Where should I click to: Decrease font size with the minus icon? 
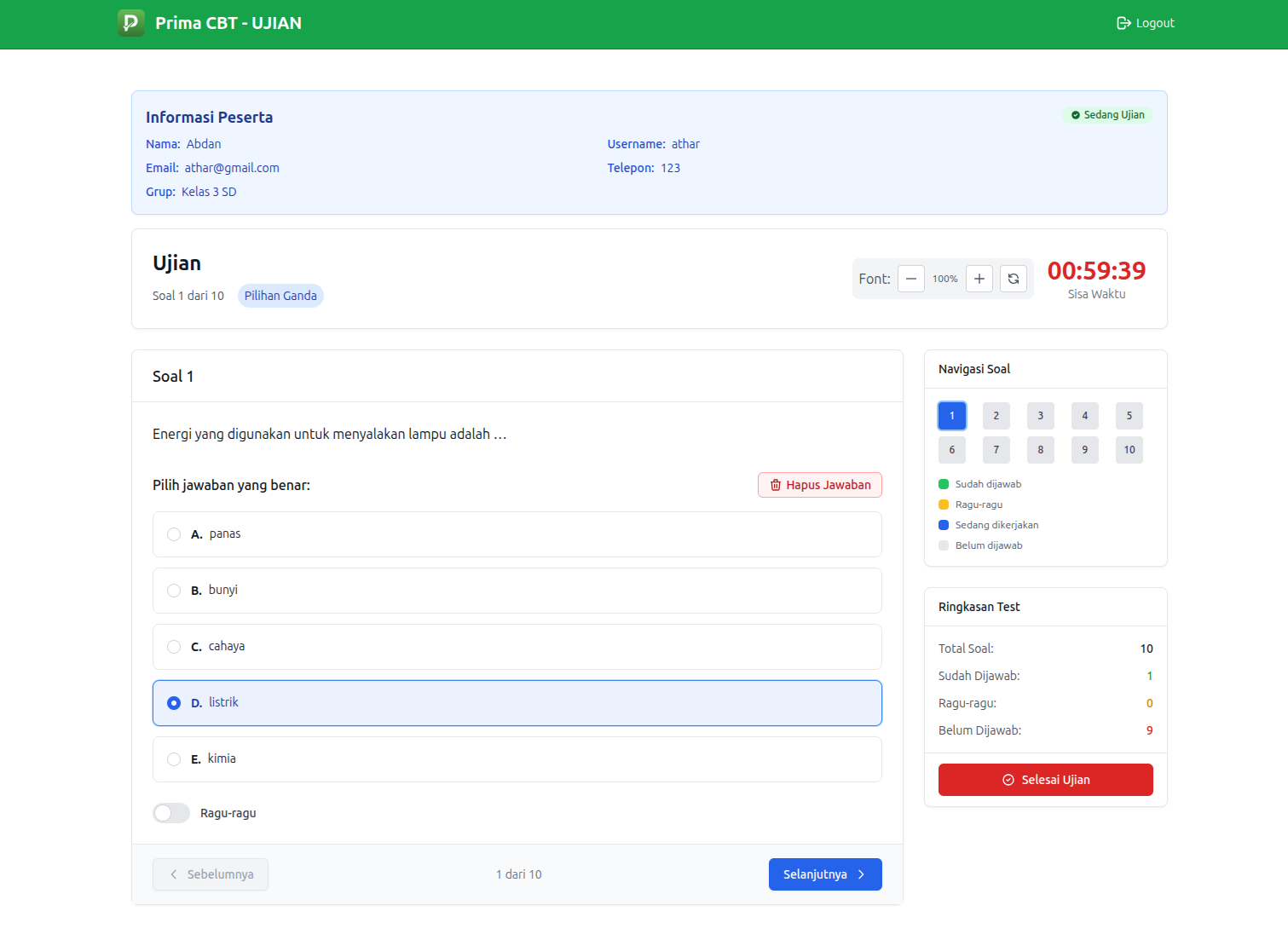[x=910, y=279]
